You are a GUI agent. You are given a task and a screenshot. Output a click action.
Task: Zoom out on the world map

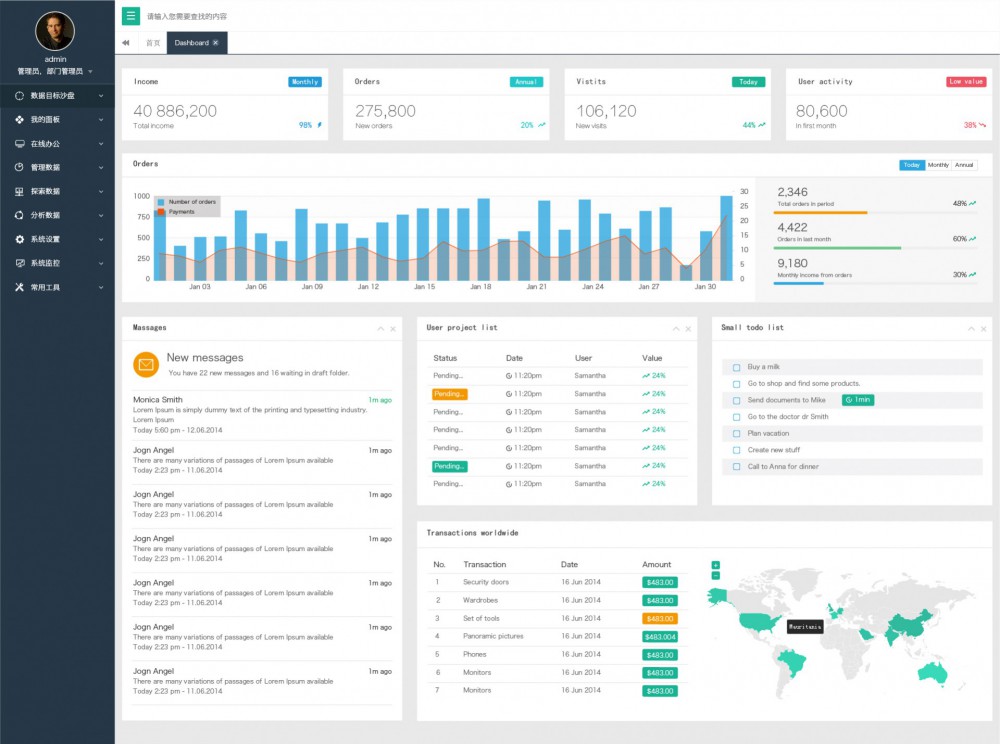pyautogui.click(x=715, y=575)
